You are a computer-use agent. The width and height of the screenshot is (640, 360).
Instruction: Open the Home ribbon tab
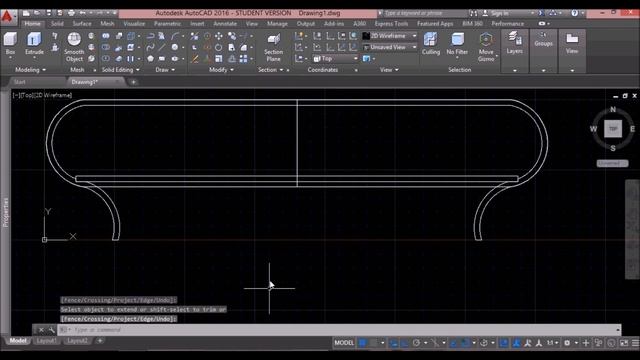pyautogui.click(x=32, y=24)
